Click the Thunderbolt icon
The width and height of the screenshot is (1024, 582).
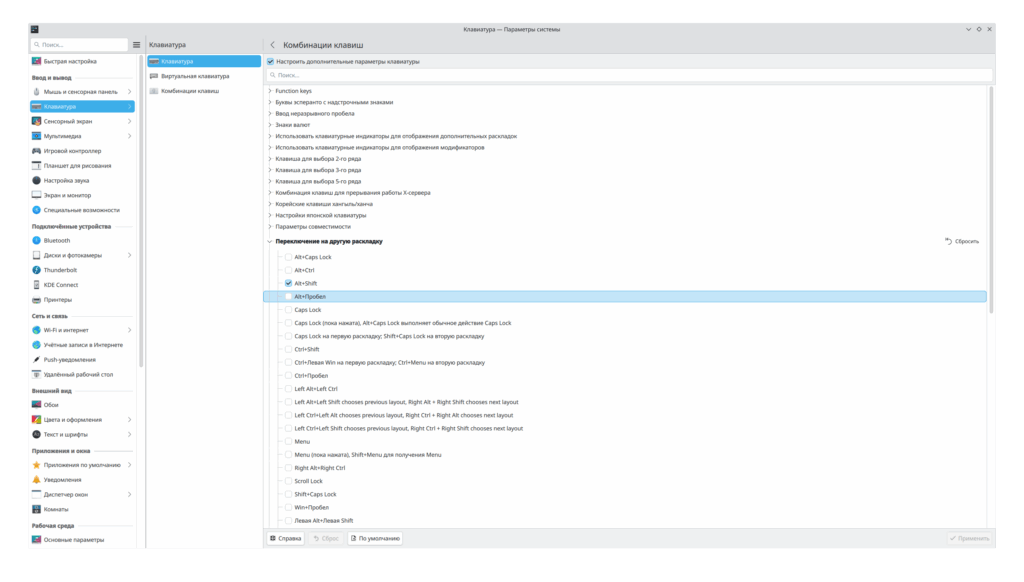coord(37,270)
